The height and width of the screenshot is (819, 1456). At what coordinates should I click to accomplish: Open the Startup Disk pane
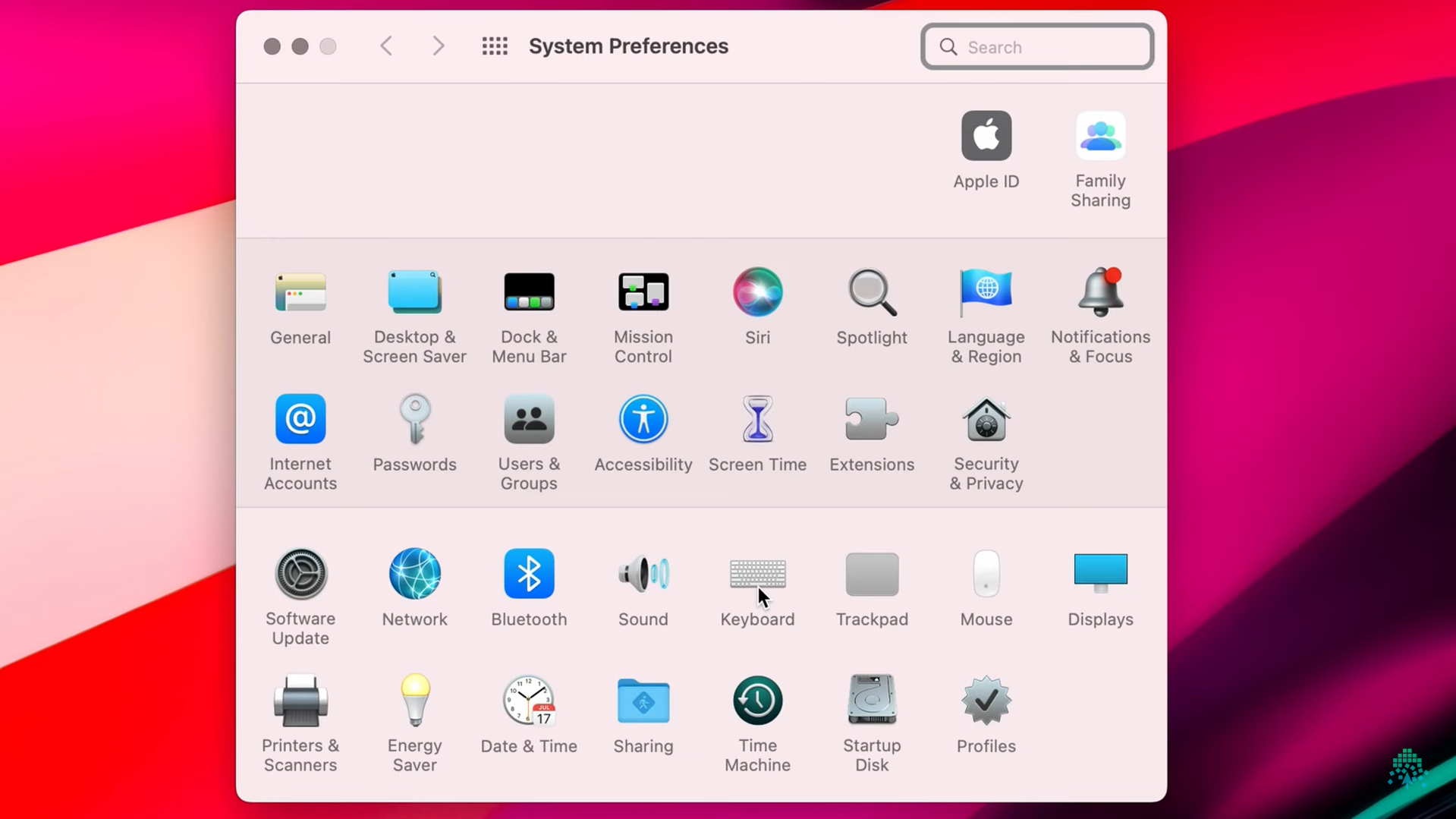tap(871, 700)
